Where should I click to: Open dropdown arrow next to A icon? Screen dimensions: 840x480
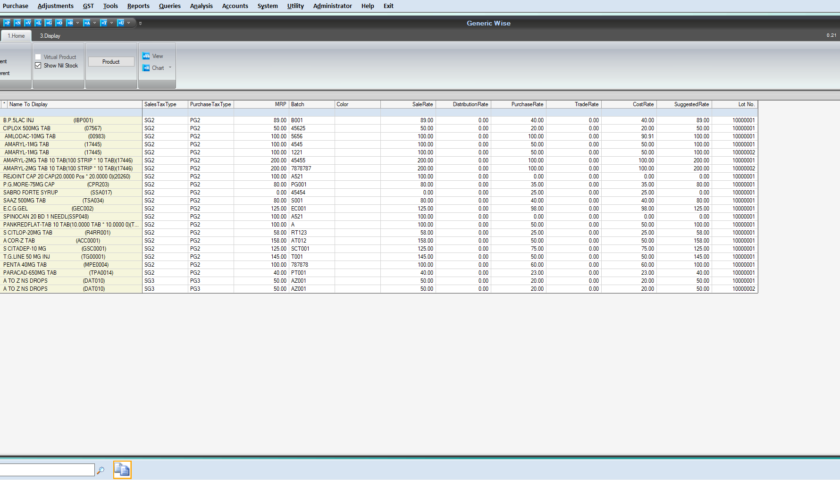[95, 23]
